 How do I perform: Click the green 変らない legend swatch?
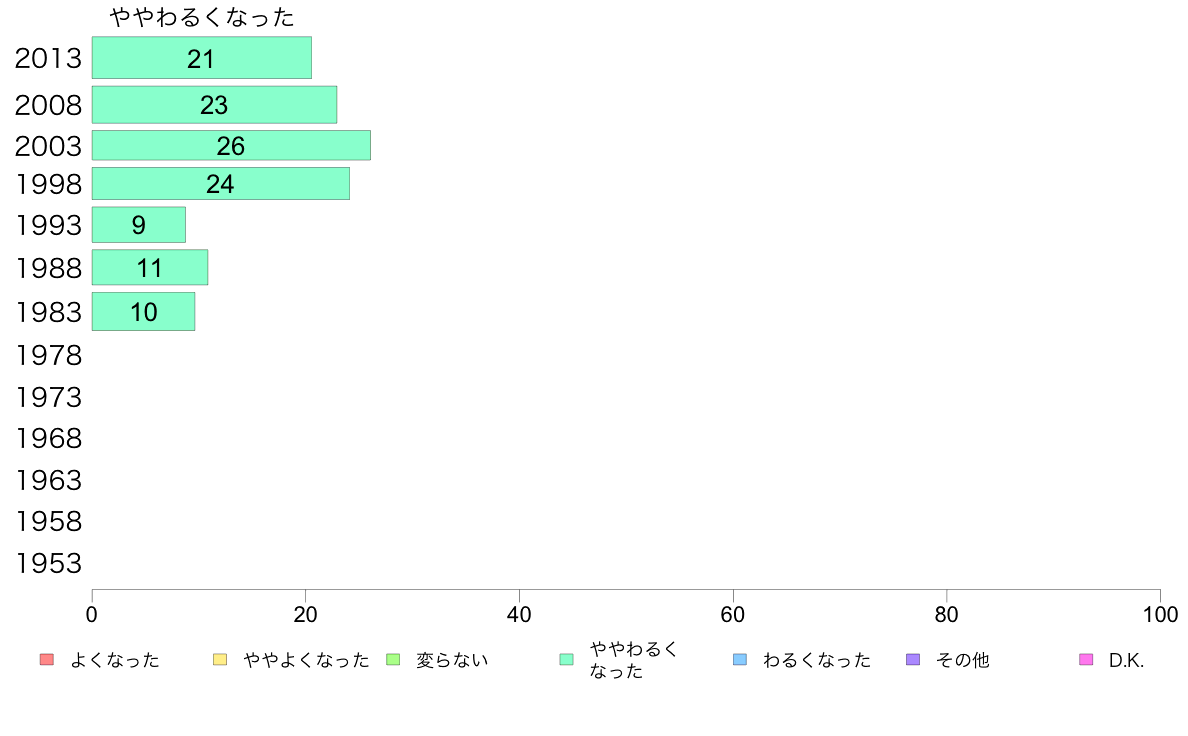393,659
